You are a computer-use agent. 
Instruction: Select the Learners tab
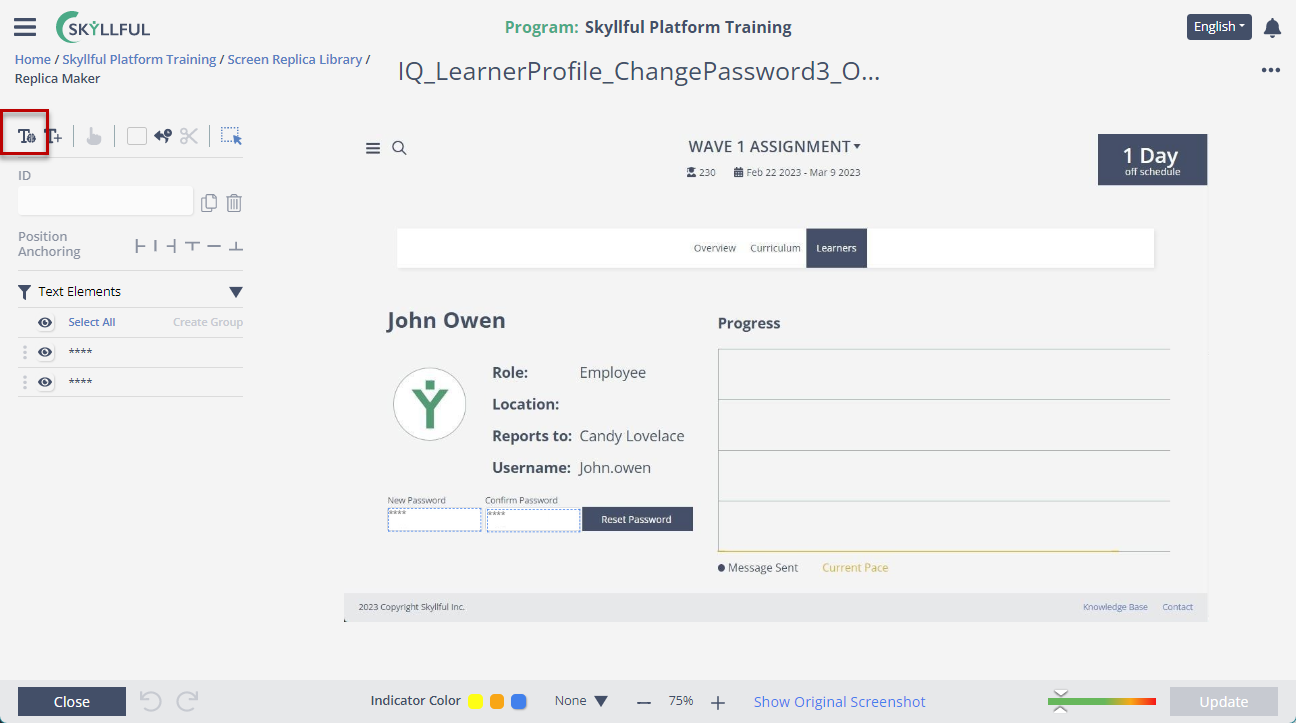[x=836, y=248]
